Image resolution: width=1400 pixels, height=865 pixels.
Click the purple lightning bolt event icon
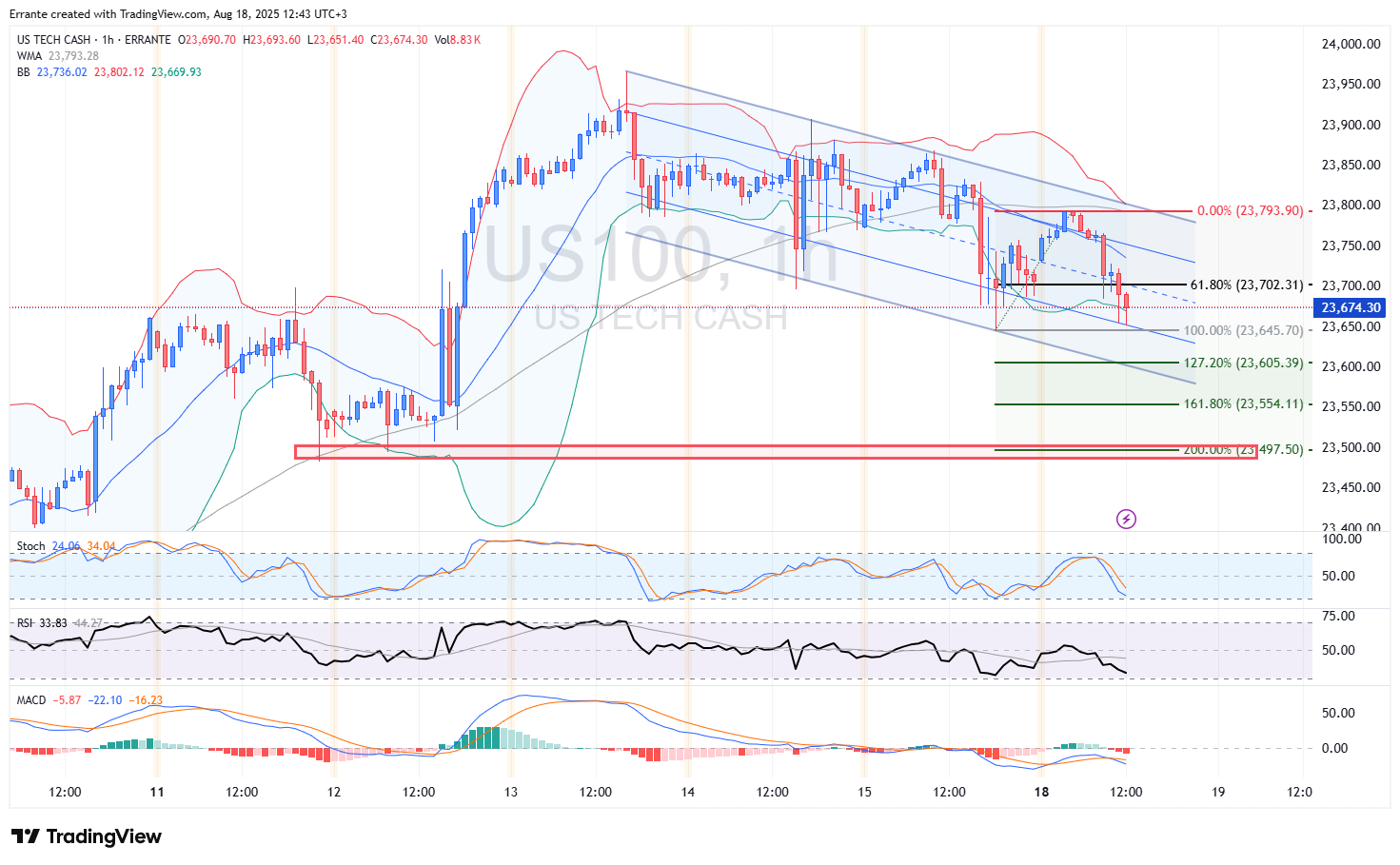click(x=1126, y=519)
